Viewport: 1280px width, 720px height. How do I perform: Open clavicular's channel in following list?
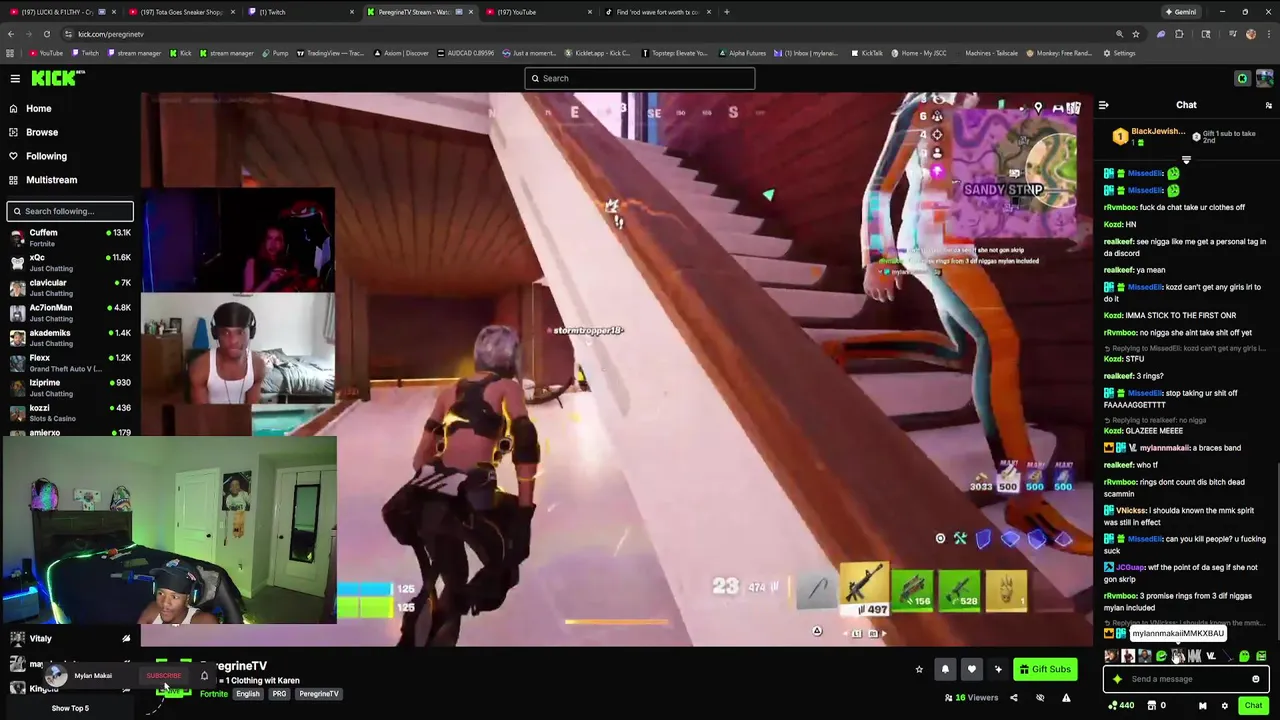[x=69, y=287]
